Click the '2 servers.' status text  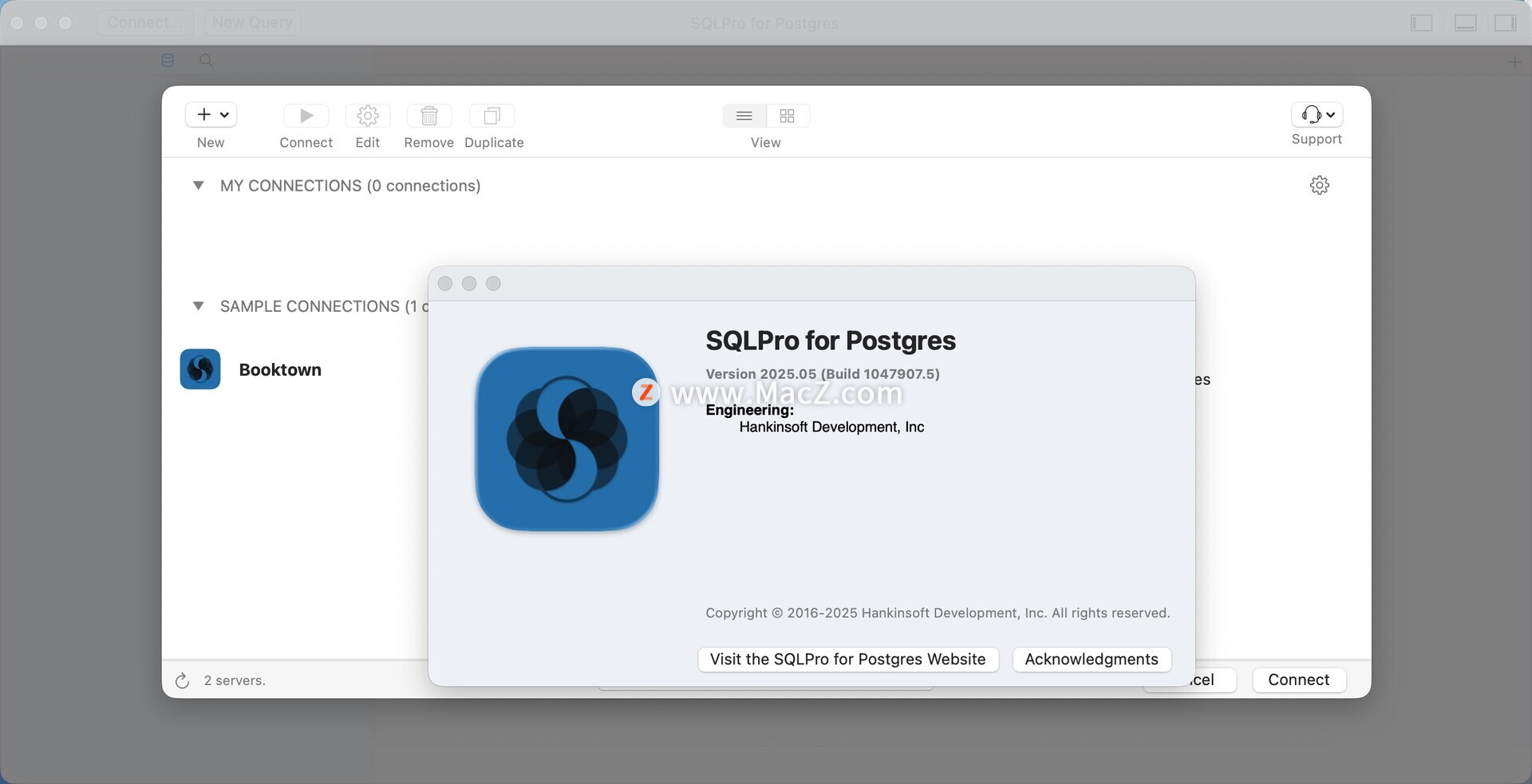coord(235,680)
